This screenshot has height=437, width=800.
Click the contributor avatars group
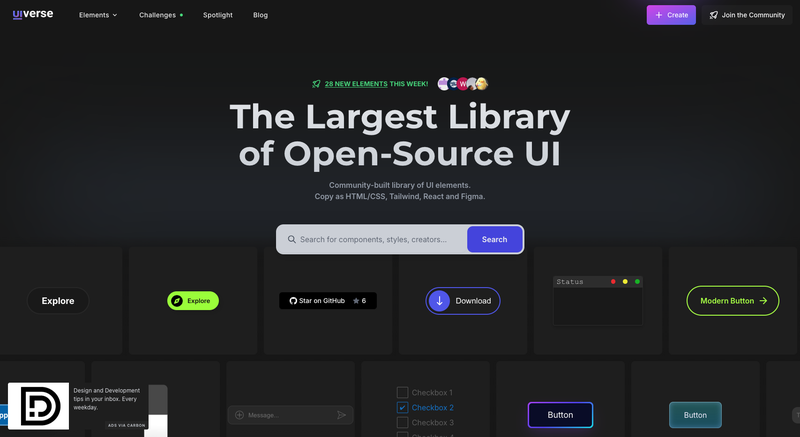(x=463, y=84)
